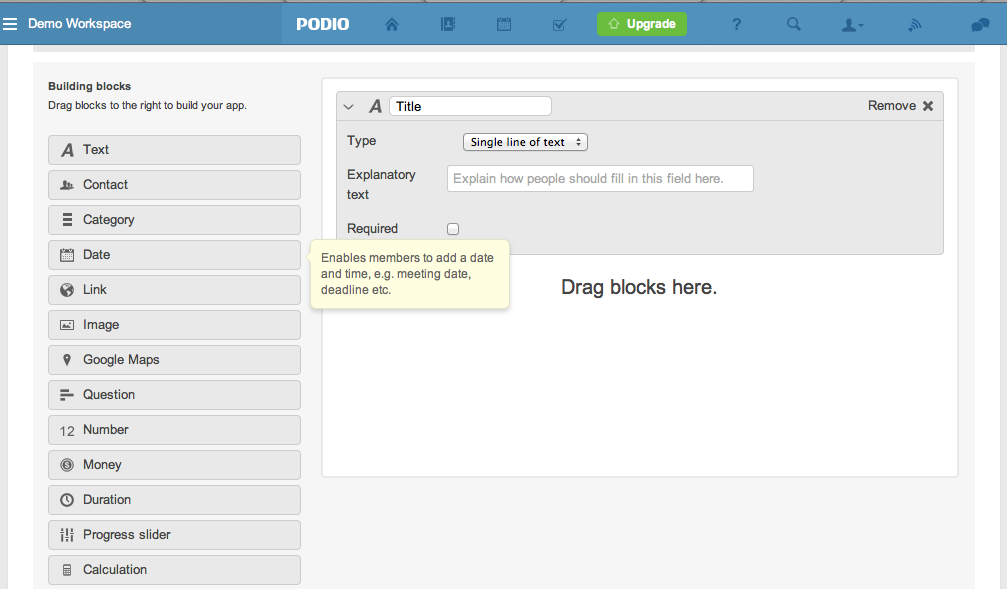Toggle the Required checkbox

coord(453,229)
